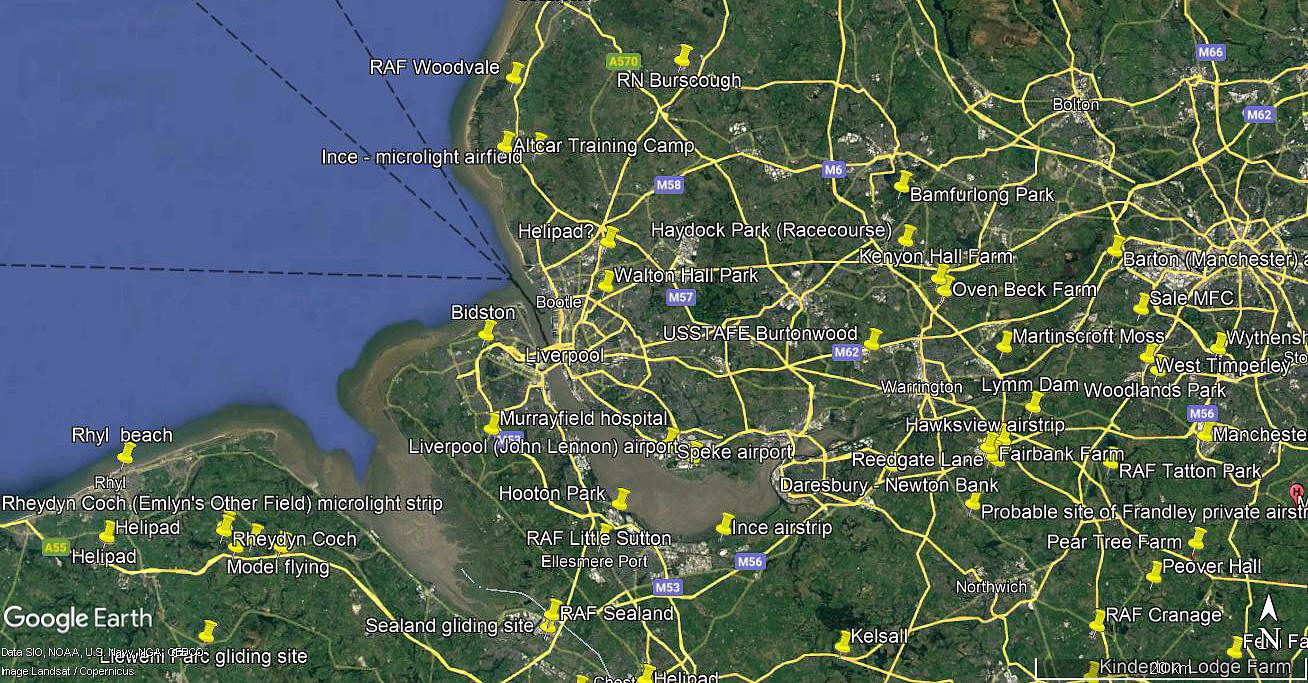Select the RN Burscough pushpin marker
This screenshot has height=683, width=1308.
[x=683, y=56]
